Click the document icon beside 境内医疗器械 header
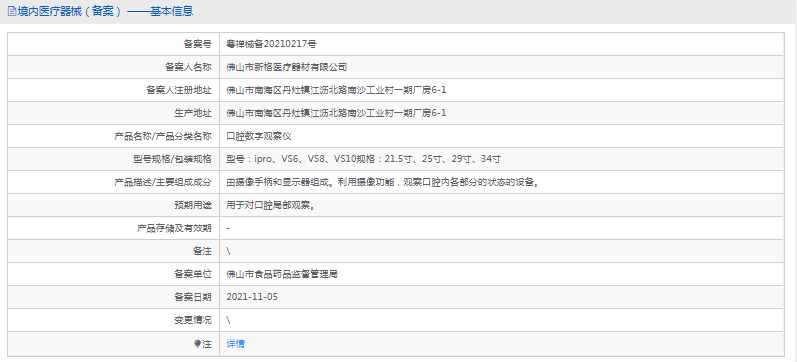Viewport: 797px width, 362px height. click(11, 11)
